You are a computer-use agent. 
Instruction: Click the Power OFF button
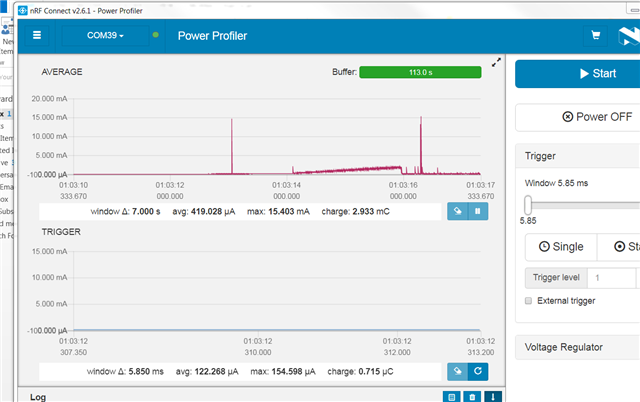coord(578,117)
